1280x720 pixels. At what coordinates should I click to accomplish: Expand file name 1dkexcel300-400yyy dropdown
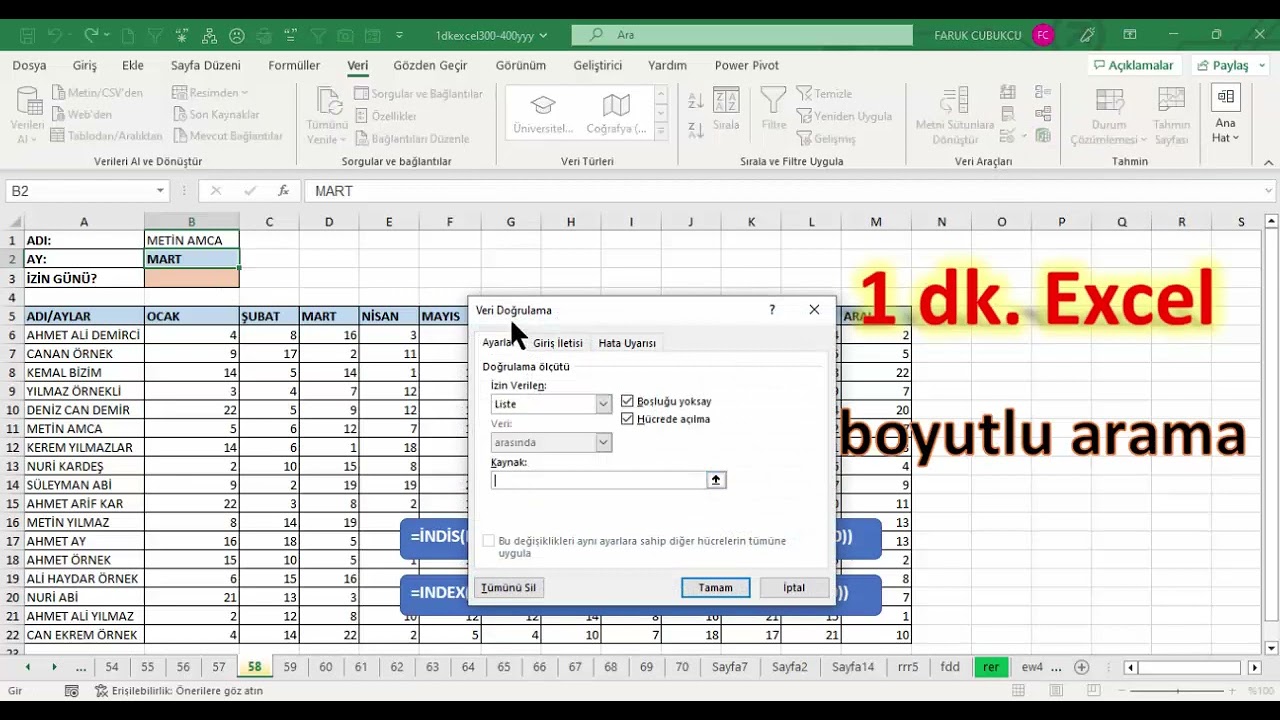543,35
